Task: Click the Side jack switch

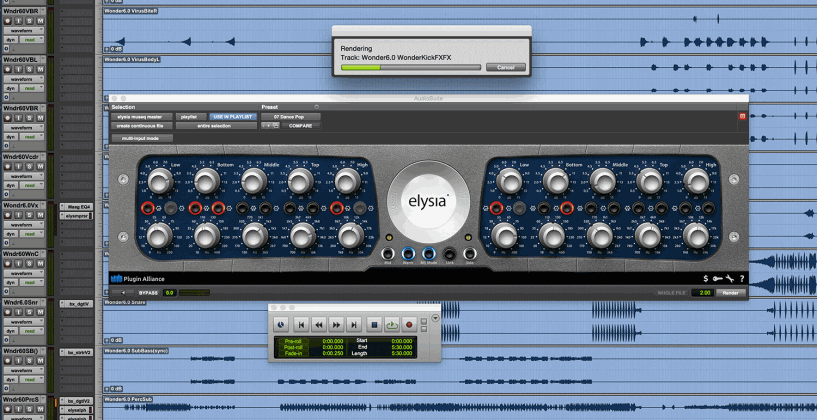Action: tap(469, 254)
